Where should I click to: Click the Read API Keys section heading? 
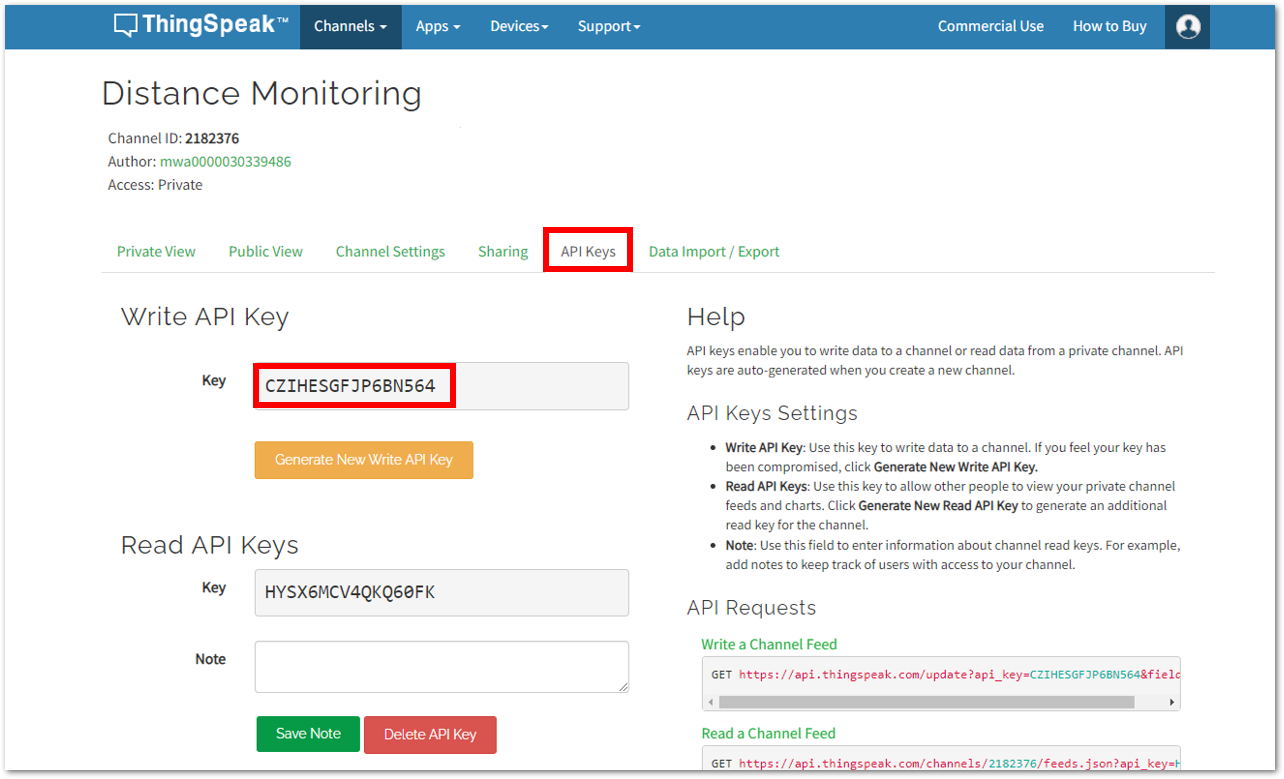click(210, 545)
